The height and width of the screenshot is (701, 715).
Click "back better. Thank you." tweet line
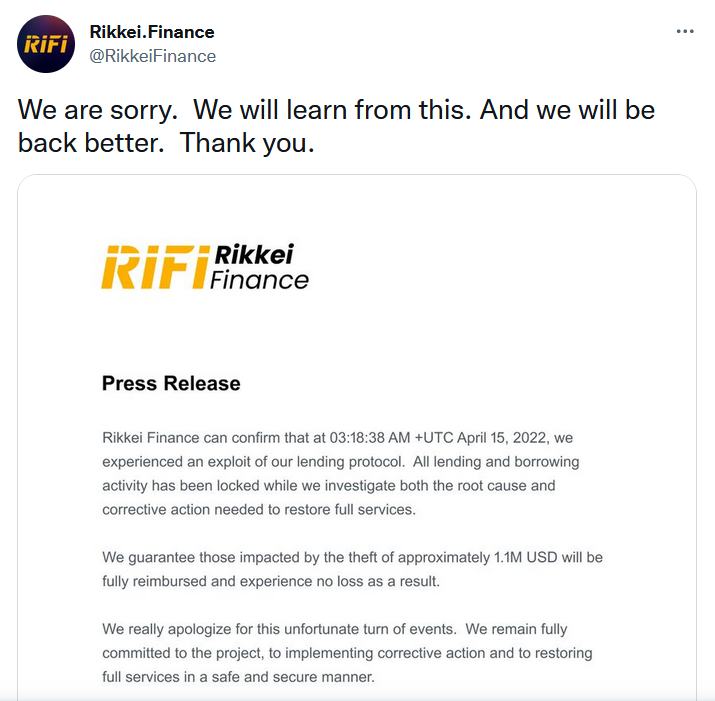(x=166, y=143)
